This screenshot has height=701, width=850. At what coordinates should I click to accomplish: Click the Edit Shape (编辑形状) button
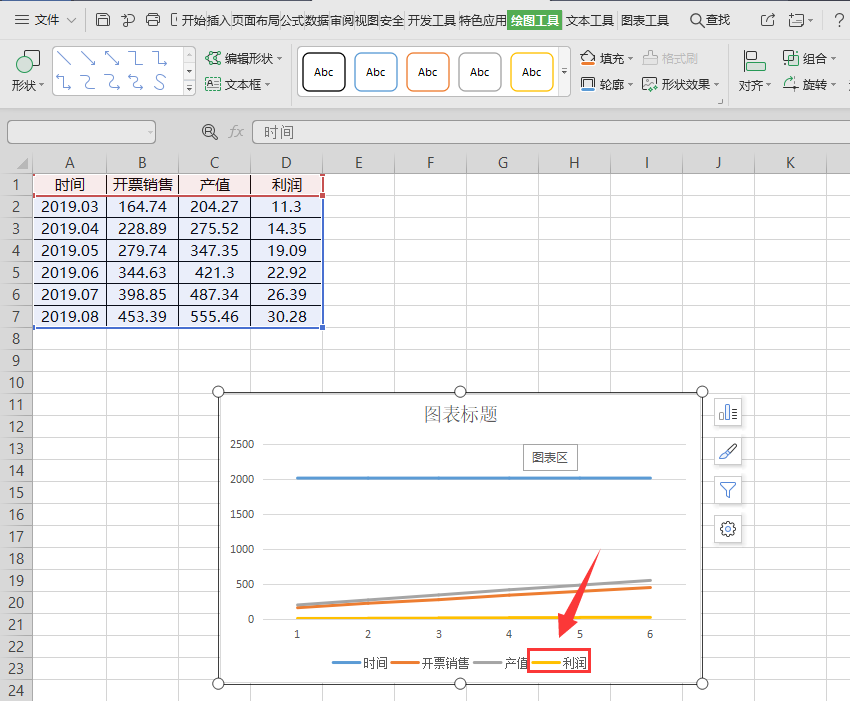[x=244, y=59]
